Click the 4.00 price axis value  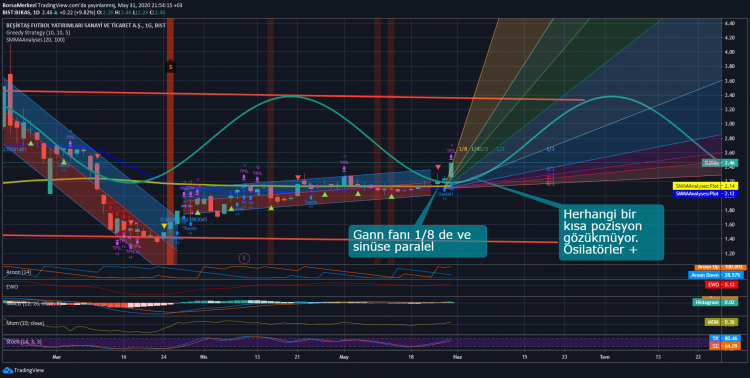729,52
